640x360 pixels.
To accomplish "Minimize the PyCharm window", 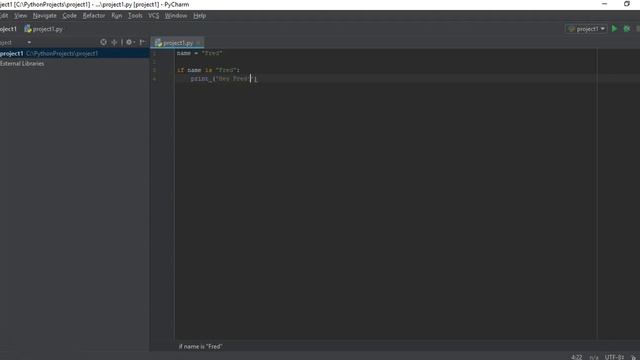I will [x=604, y=4].
